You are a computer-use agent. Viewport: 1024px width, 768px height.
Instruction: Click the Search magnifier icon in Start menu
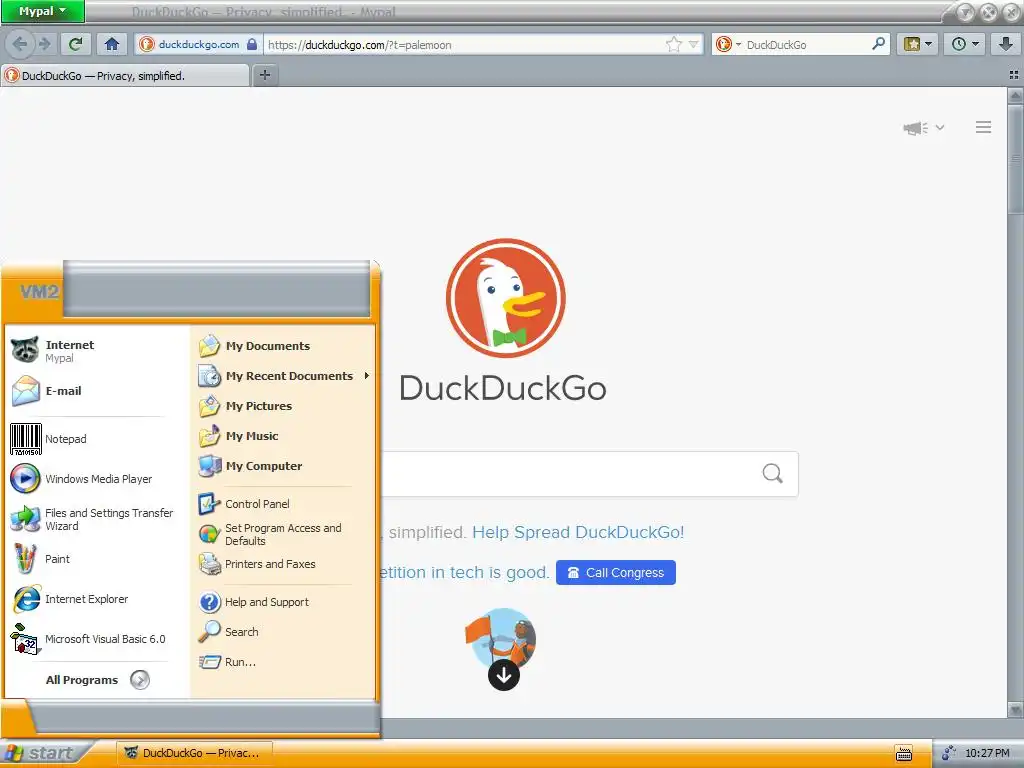tap(210, 632)
